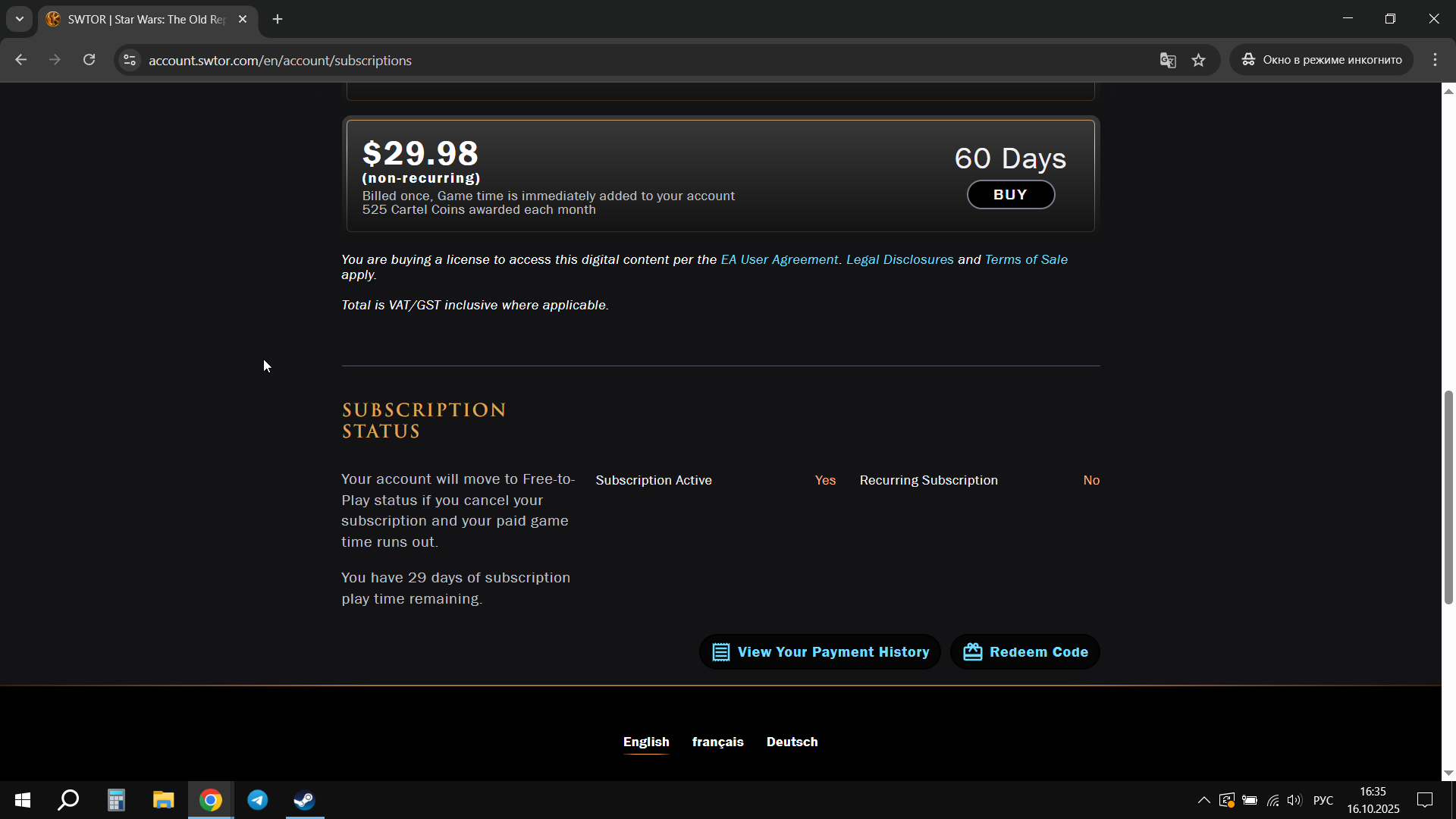Open Steam from the taskbar
This screenshot has height=819, width=1456.
coord(305,800)
